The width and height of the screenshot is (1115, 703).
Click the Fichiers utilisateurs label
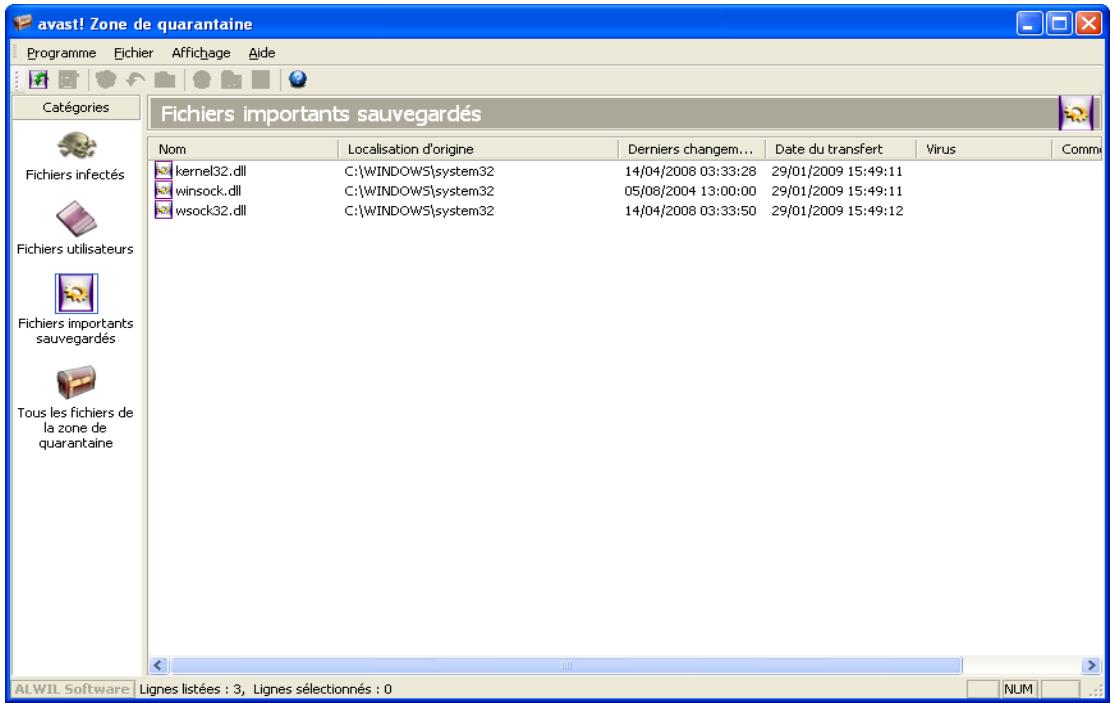pos(75,249)
